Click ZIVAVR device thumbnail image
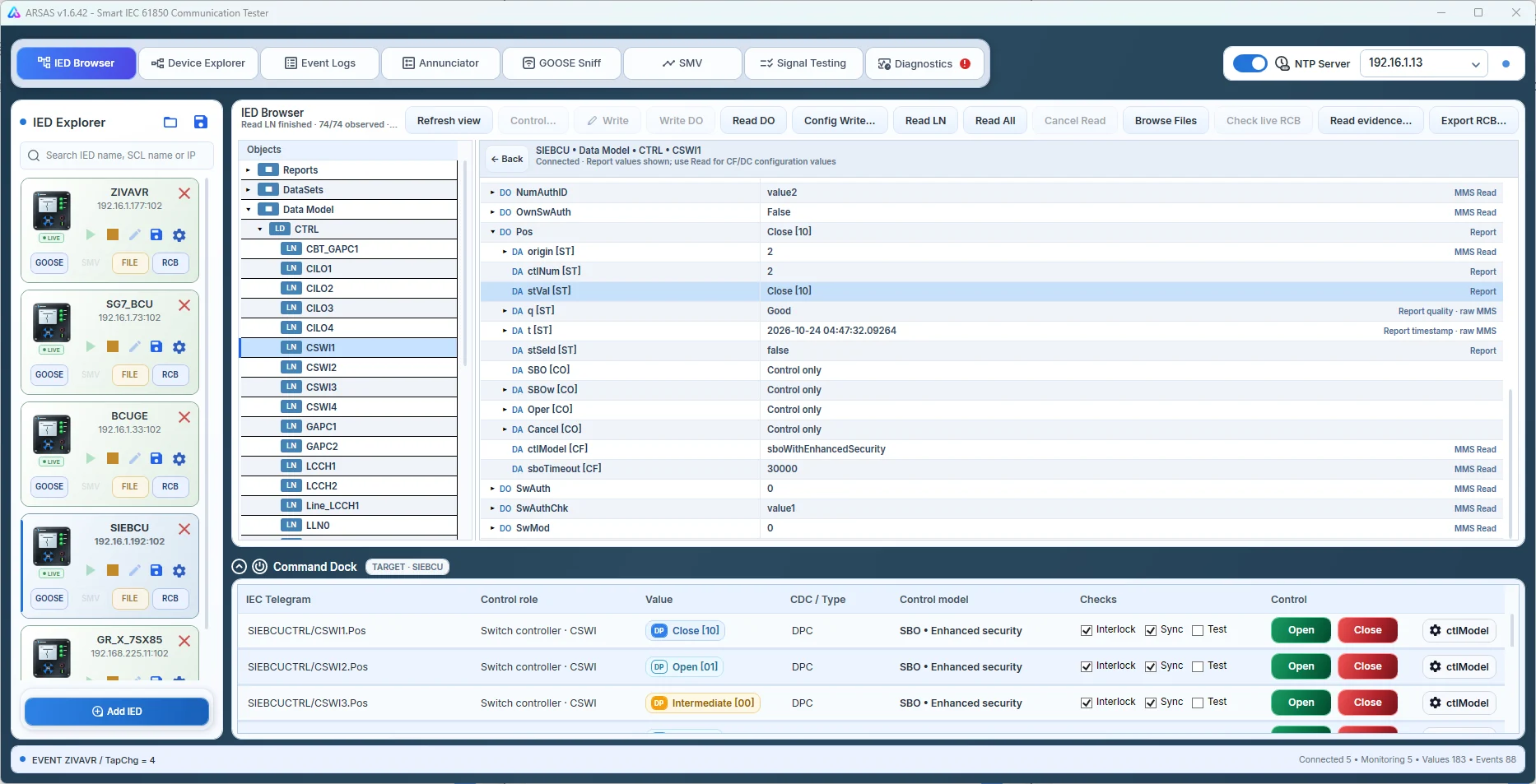Screen dimensions: 1536x784 (x=52, y=211)
